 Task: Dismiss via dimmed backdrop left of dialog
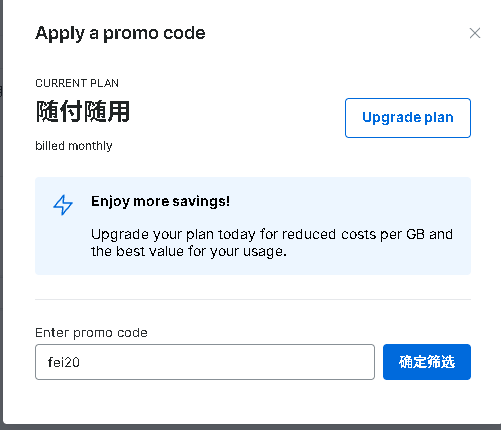[1, 213]
